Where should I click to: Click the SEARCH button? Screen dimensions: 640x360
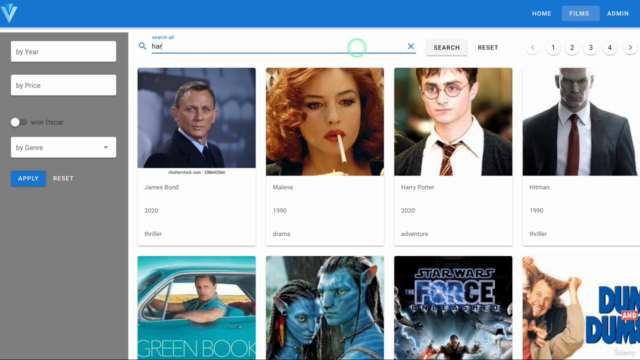[447, 48]
